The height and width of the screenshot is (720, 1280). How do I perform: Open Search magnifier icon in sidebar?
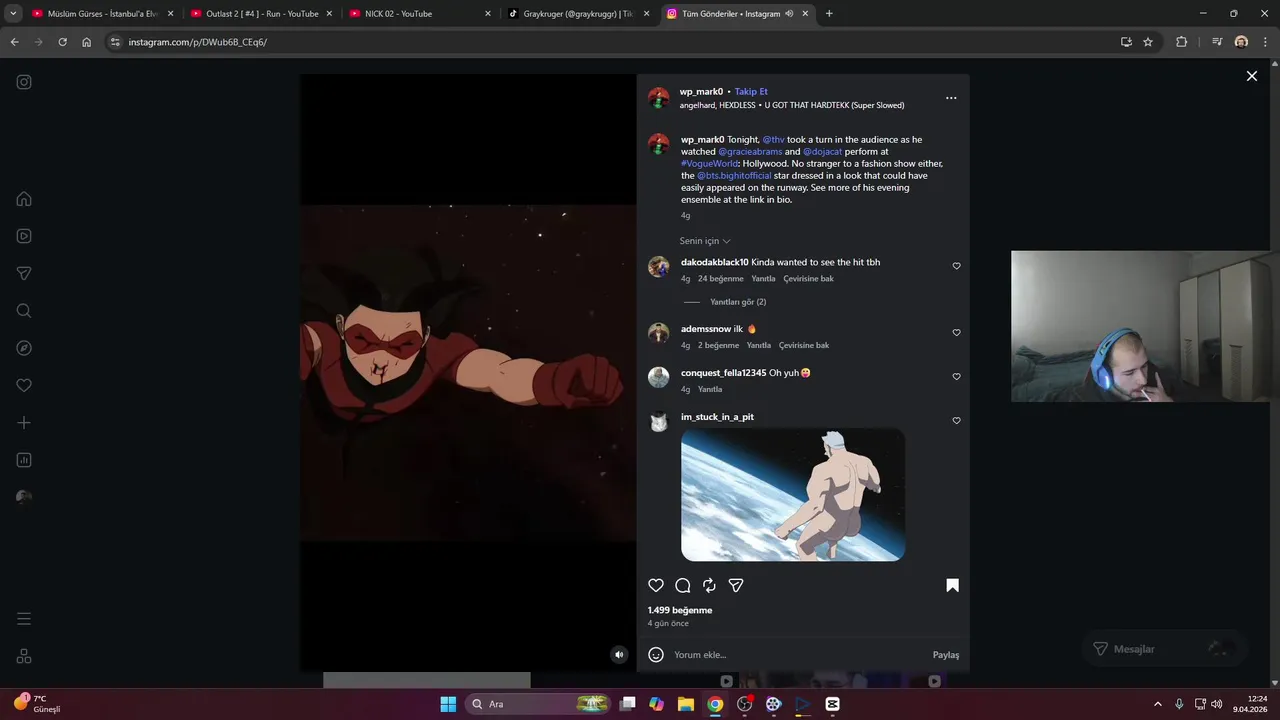(x=24, y=311)
